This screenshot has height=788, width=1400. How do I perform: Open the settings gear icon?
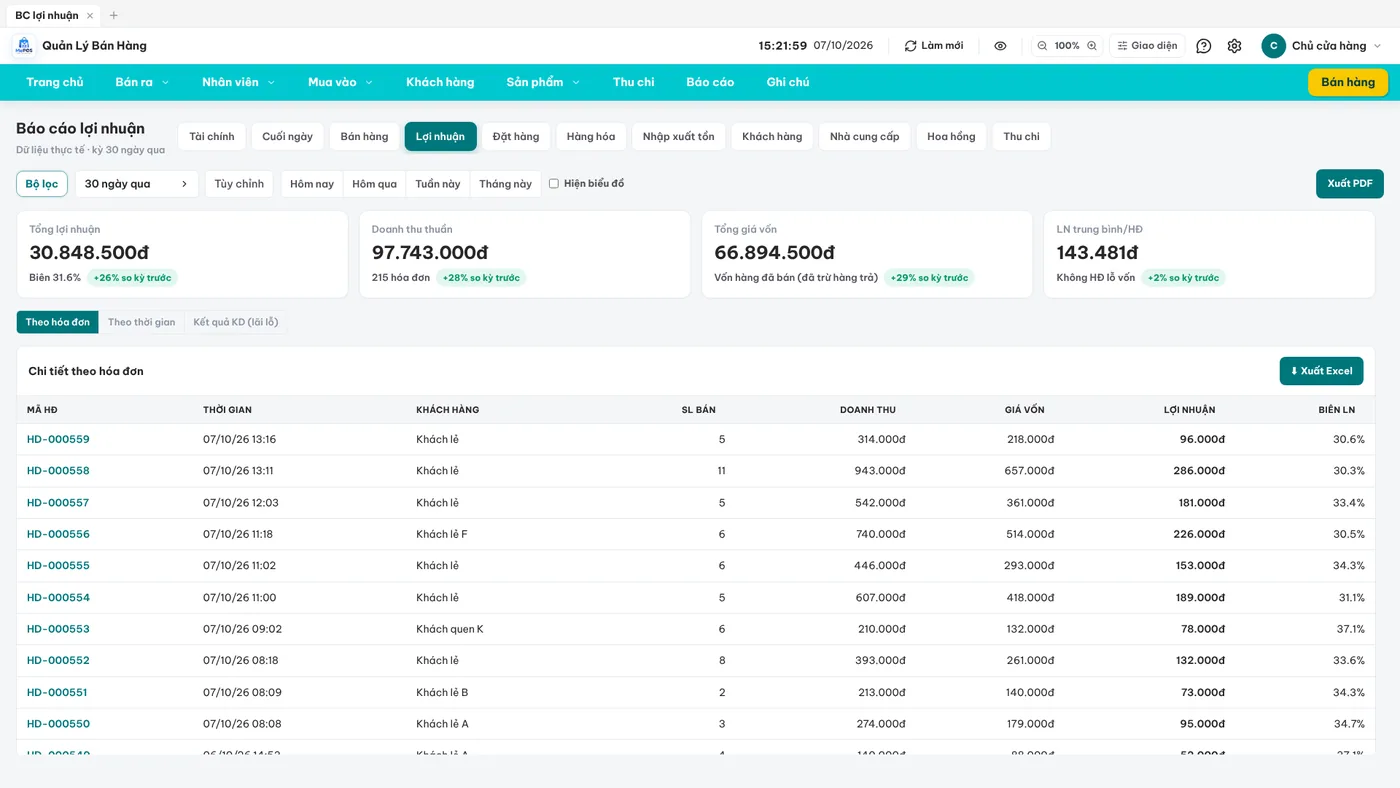[x=1234, y=46]
